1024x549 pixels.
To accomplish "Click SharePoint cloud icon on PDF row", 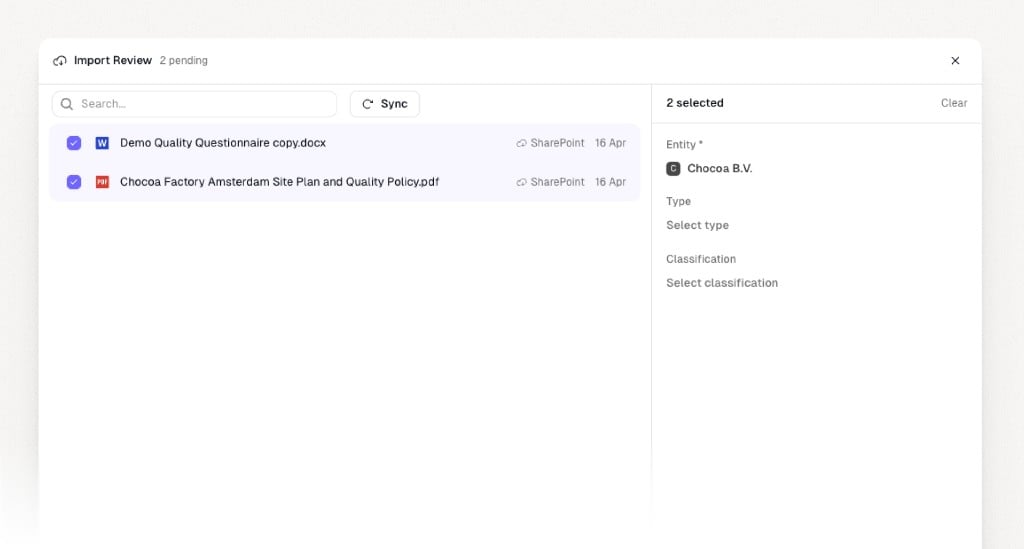I will pos(521,183).
